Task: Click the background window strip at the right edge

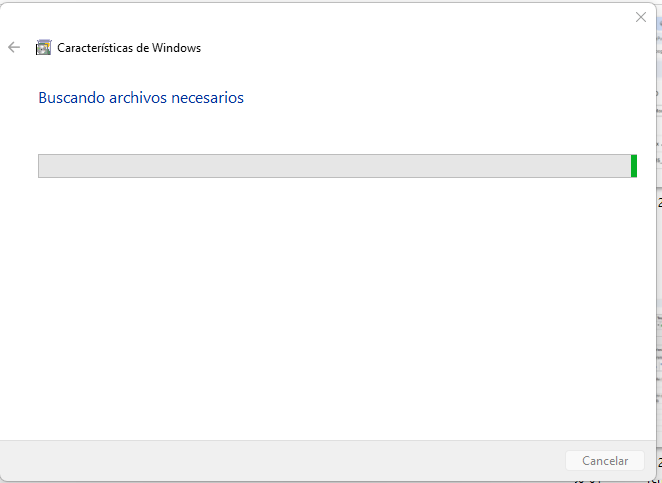Action: tap(659, 250)
